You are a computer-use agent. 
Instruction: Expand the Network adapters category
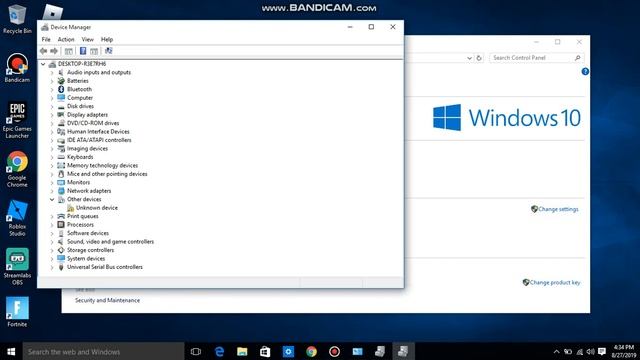click(x=52, y=191)
